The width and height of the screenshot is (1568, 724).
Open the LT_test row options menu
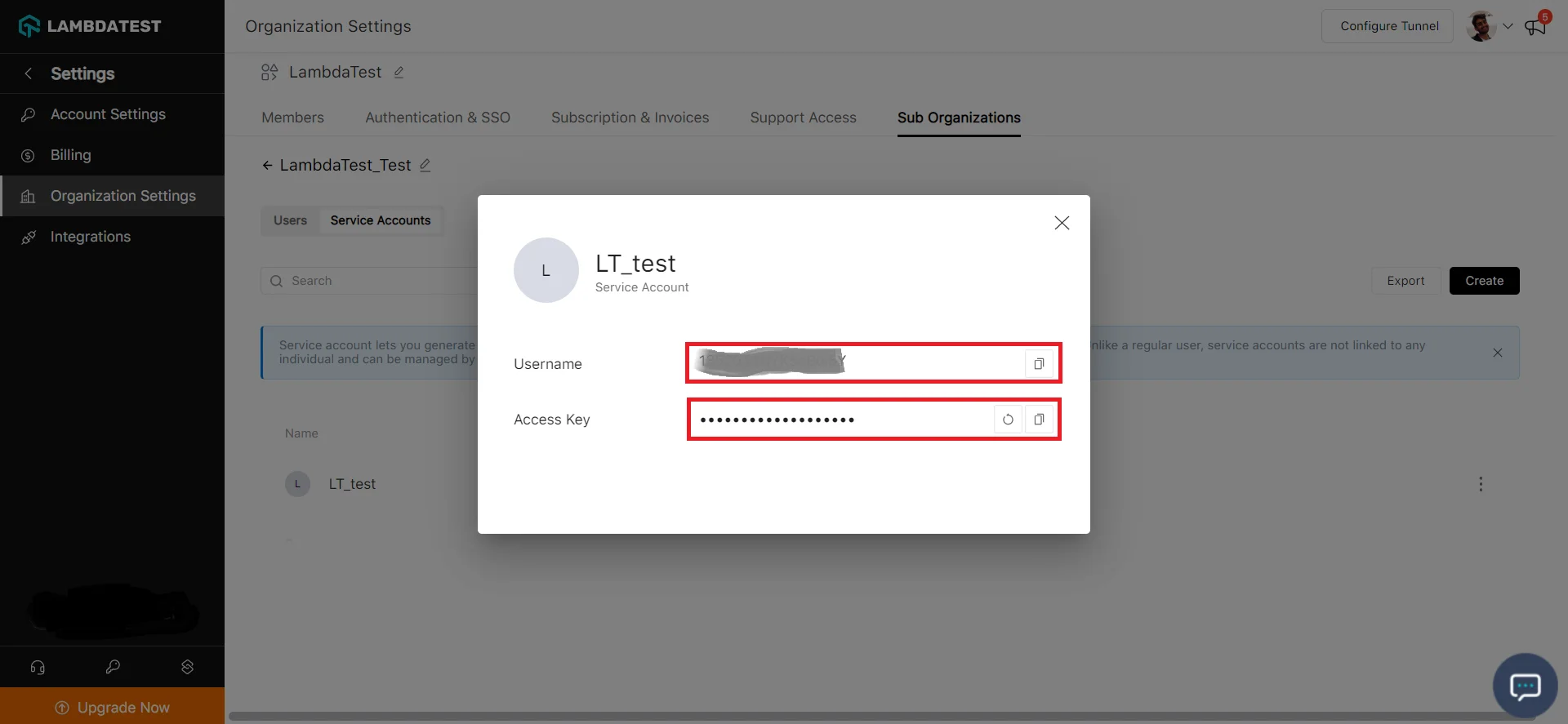pyautogui.click(x=1481, y=484)
